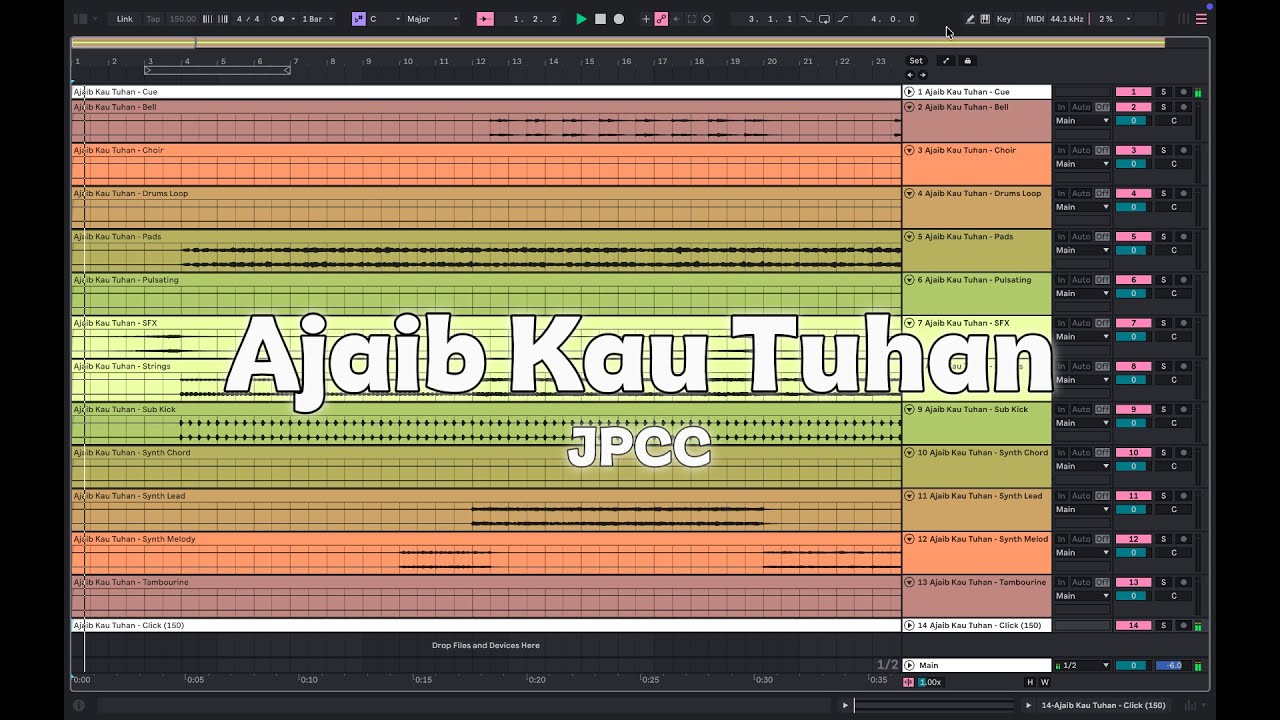
Task: Click the loop brace in the scrub area
Action: pyautogui.click(x=217, y=70)
